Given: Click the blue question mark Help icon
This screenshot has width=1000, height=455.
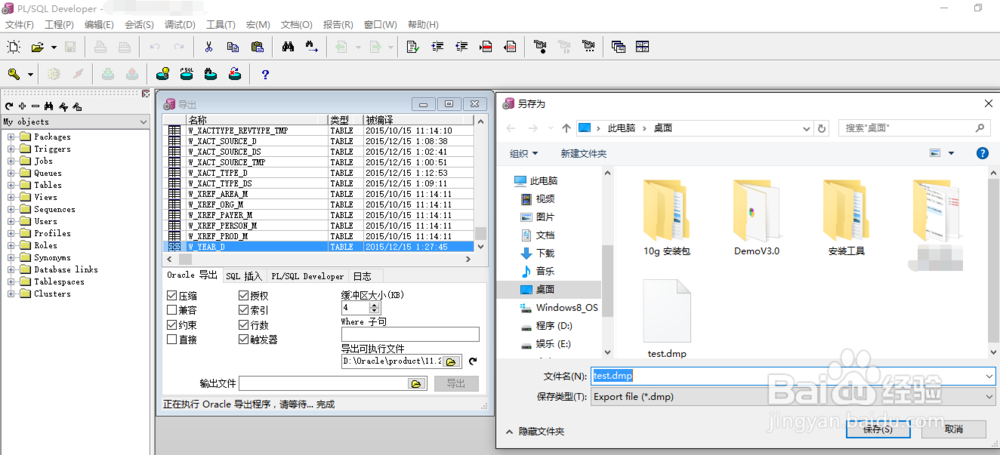Looking at the screenshot, I should tap(265, 75).
